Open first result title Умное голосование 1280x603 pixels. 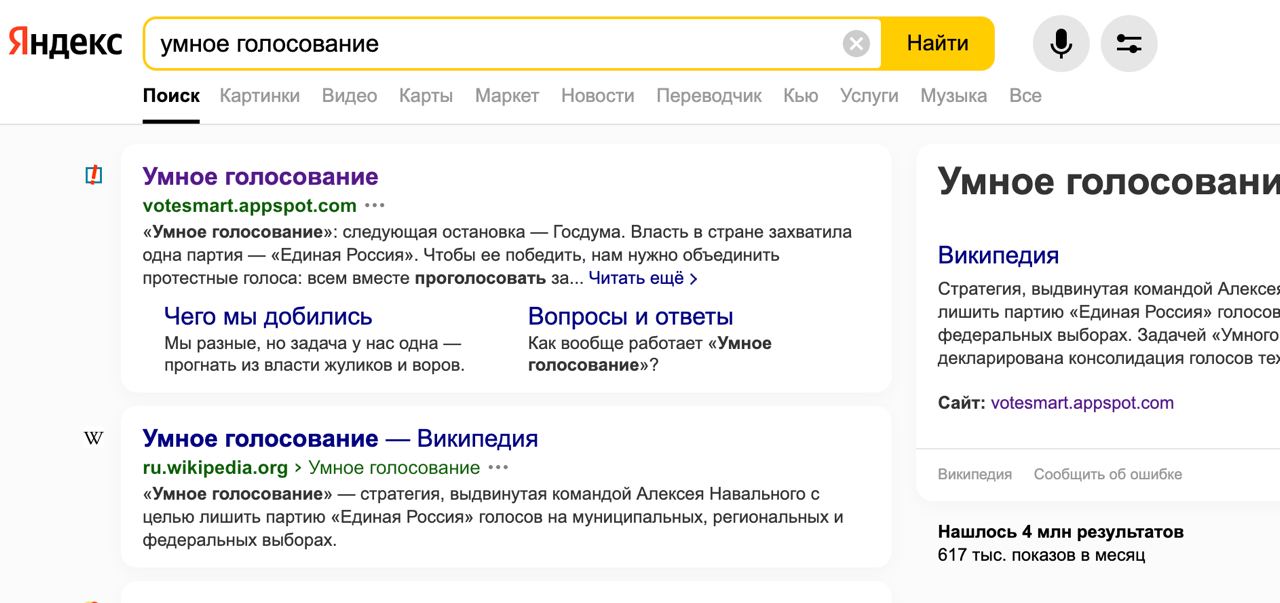coord(260,177)
